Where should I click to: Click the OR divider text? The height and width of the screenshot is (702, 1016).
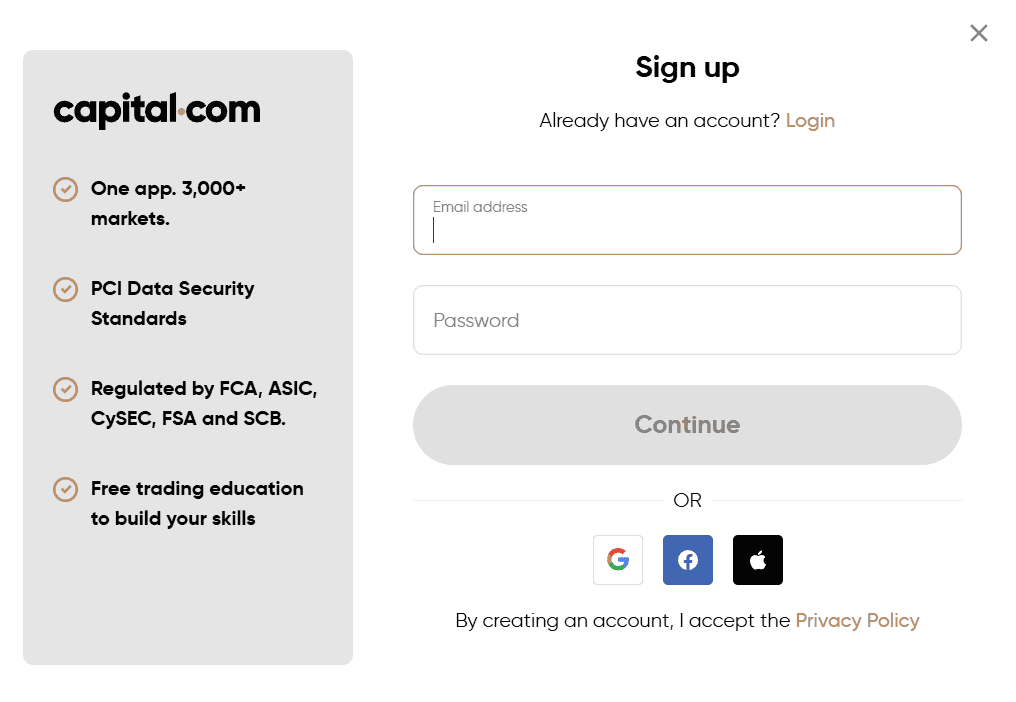click(687, 500)
